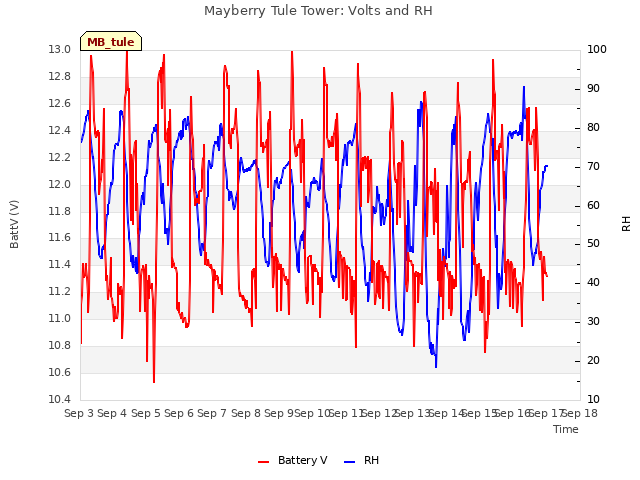The width and height of the screenshot is (640, 480).
Task: Click the 100 right axis tick
Action: coord(597,50)
